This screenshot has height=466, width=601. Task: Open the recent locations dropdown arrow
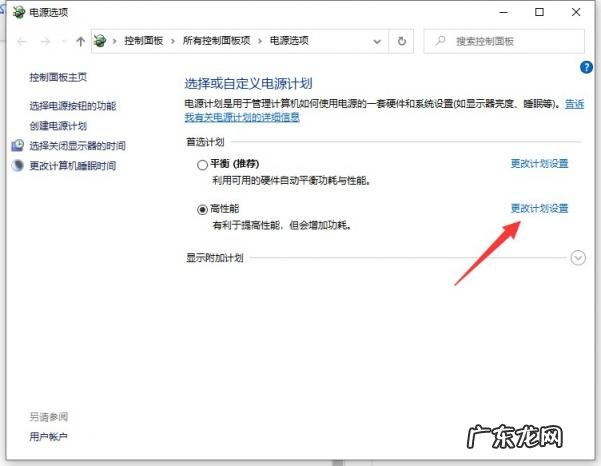(64, 41)
